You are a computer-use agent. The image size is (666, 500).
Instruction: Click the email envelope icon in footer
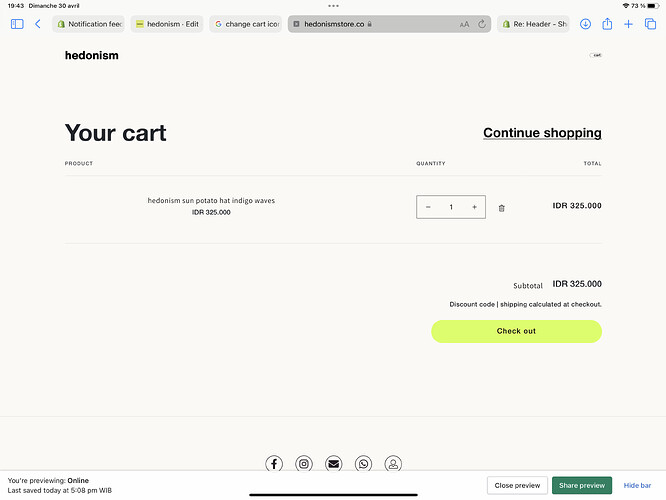333,464
